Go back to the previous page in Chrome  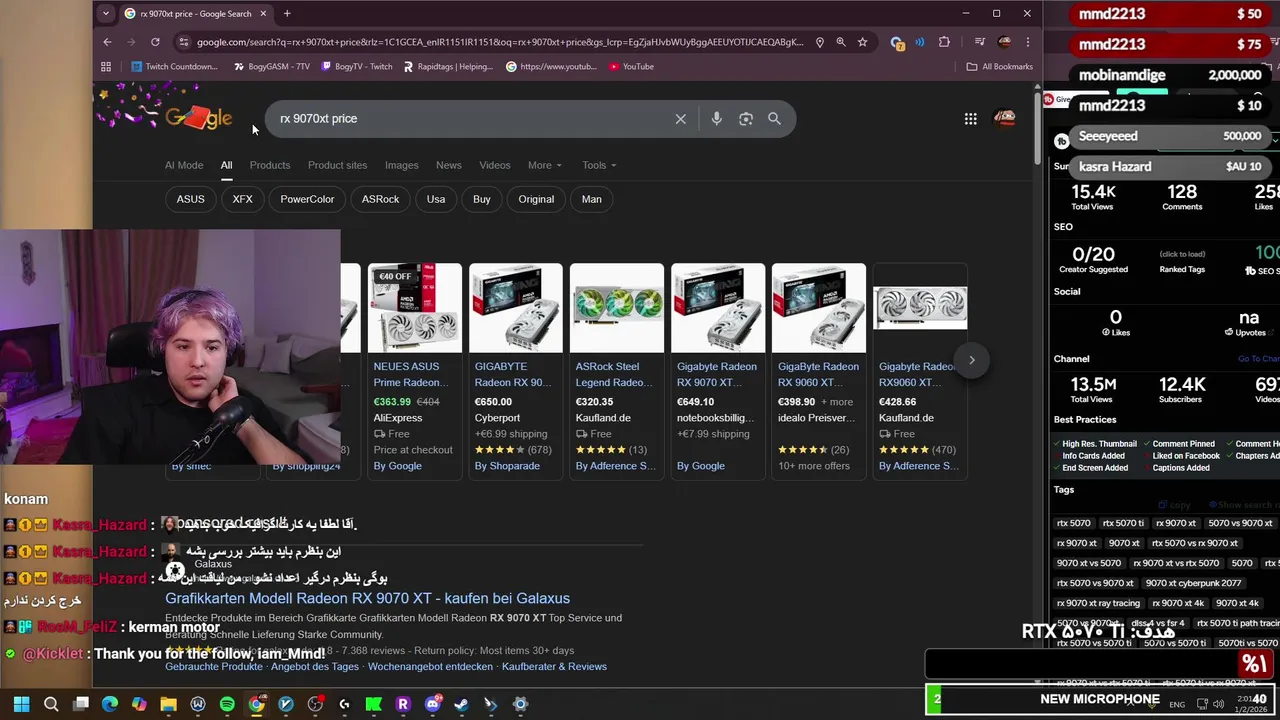(x=107, y=42)
